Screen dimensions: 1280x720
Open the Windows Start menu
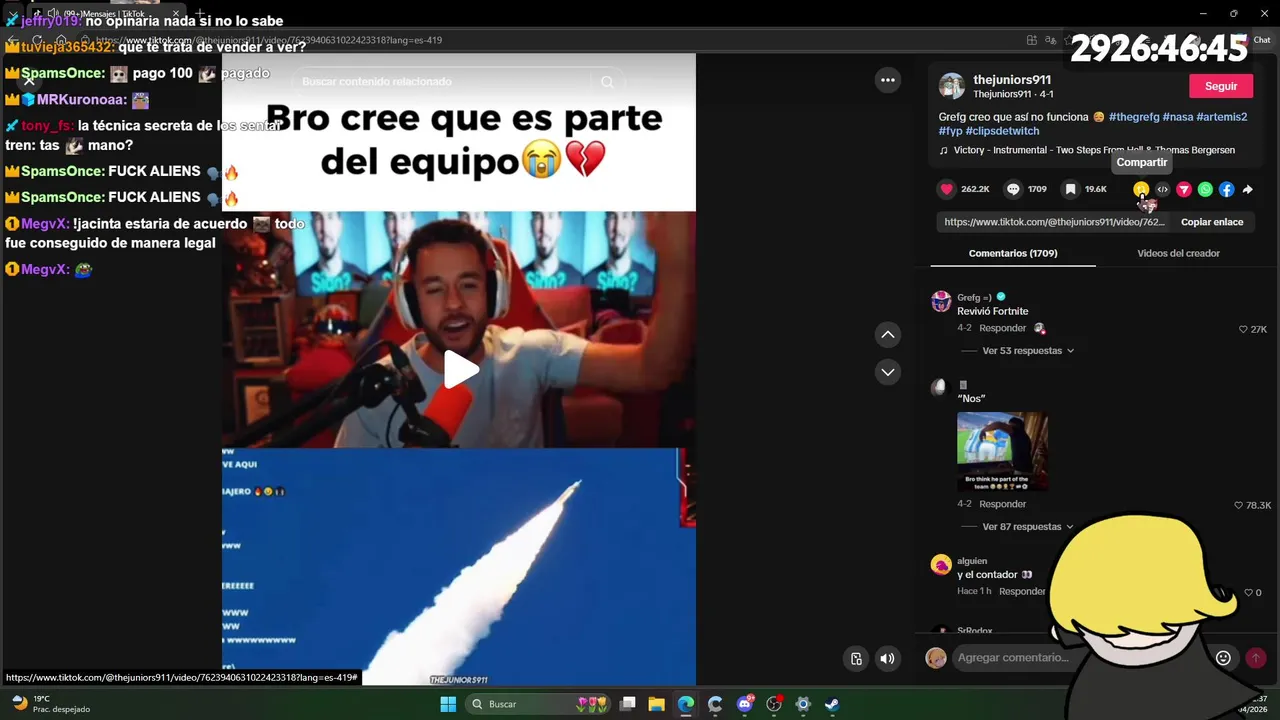pyautogui.click(x=448, y=704)
